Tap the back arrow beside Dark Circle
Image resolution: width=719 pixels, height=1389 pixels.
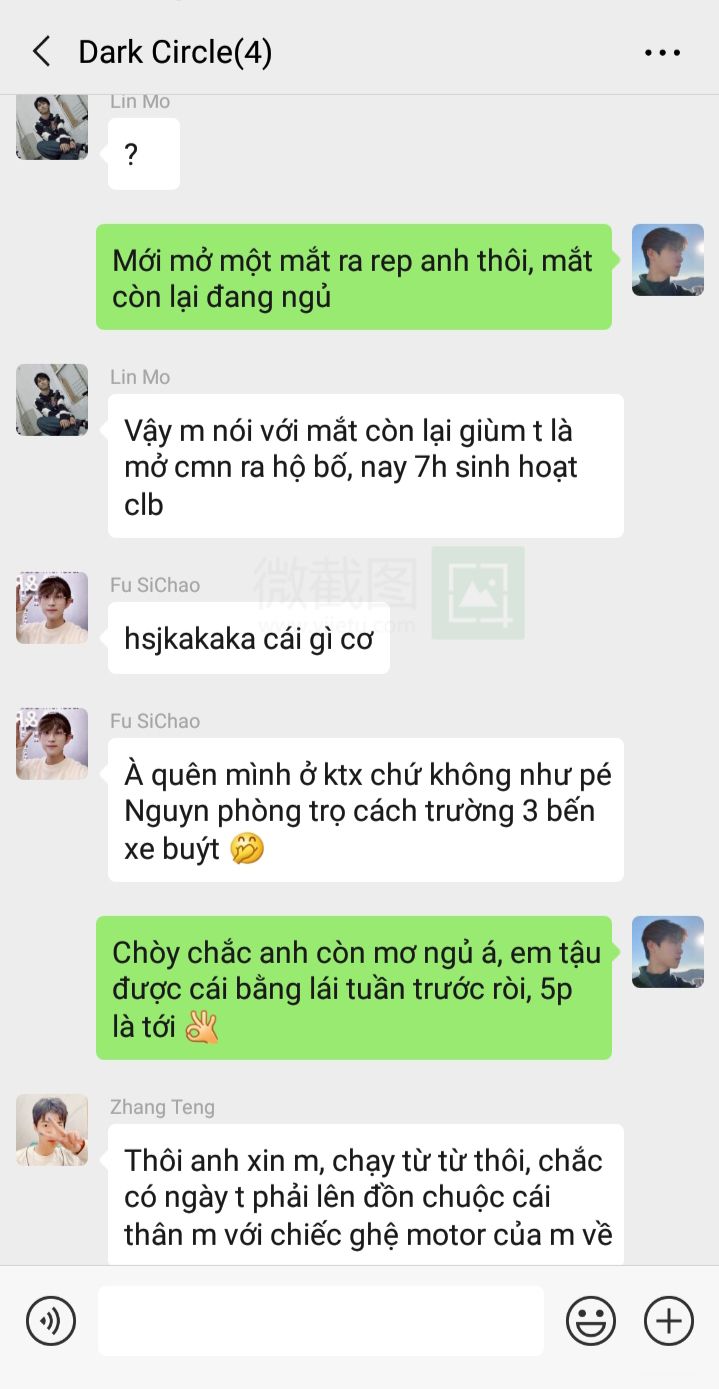[x=41, y=52]
